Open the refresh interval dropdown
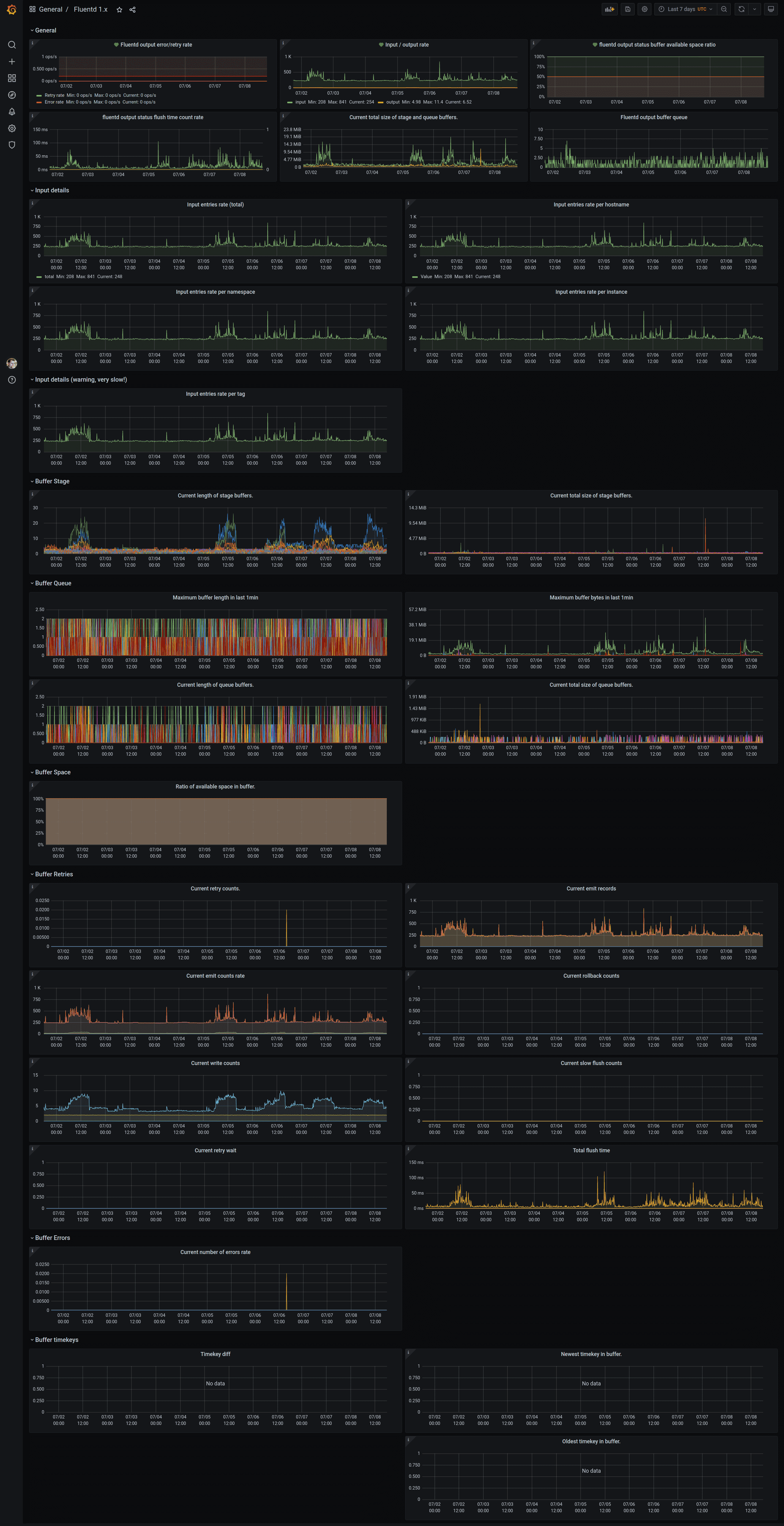Screen dimensions: 784x1526 pos(754,9)
